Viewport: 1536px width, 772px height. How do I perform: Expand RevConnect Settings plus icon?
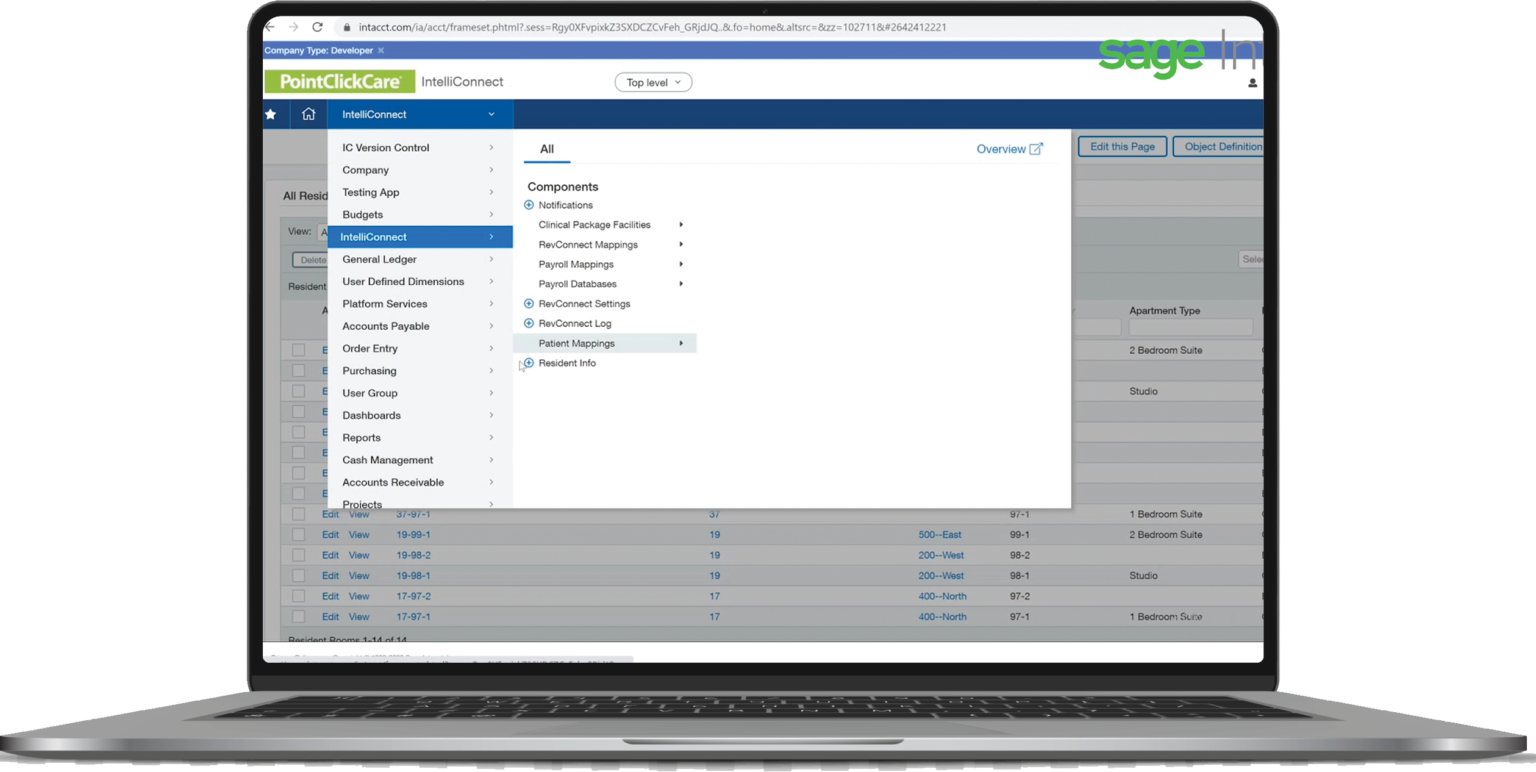tap(528, 303)
